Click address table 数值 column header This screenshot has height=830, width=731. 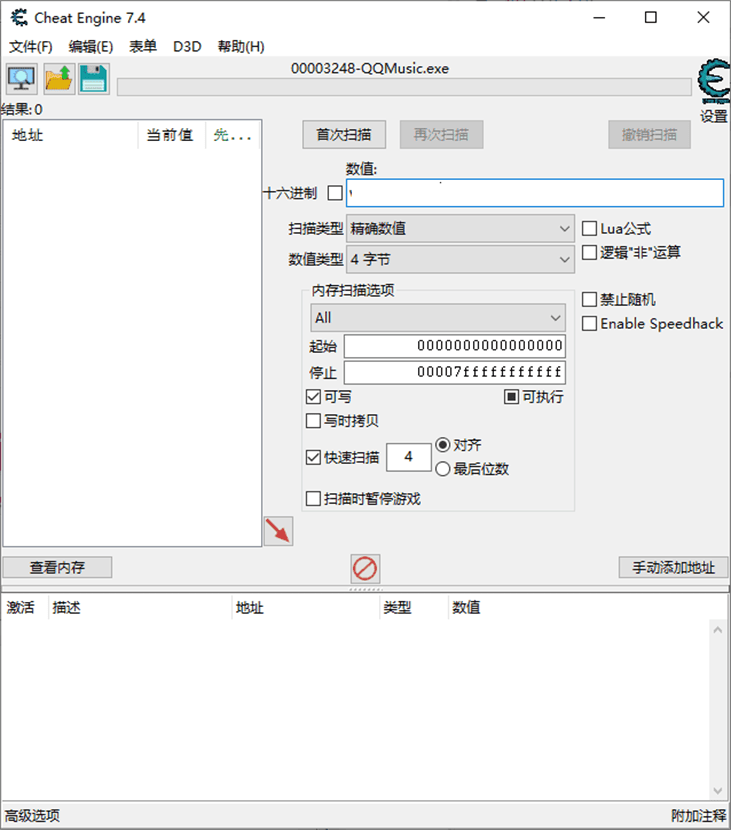coord(466,607)
